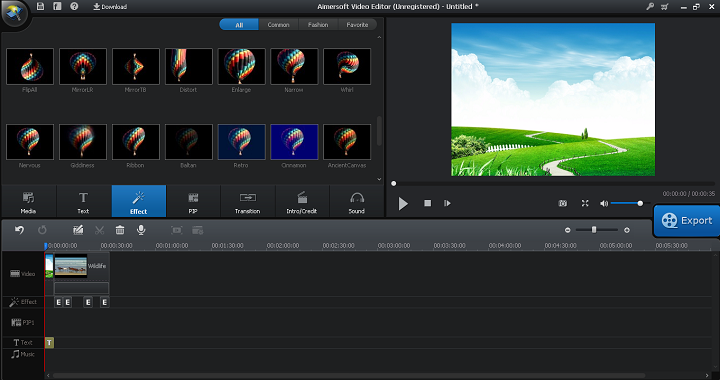This screenshot has width=720, height=380.
Task: Select the Whirl effect thumbnail
Action: click(x=347, y=67)
